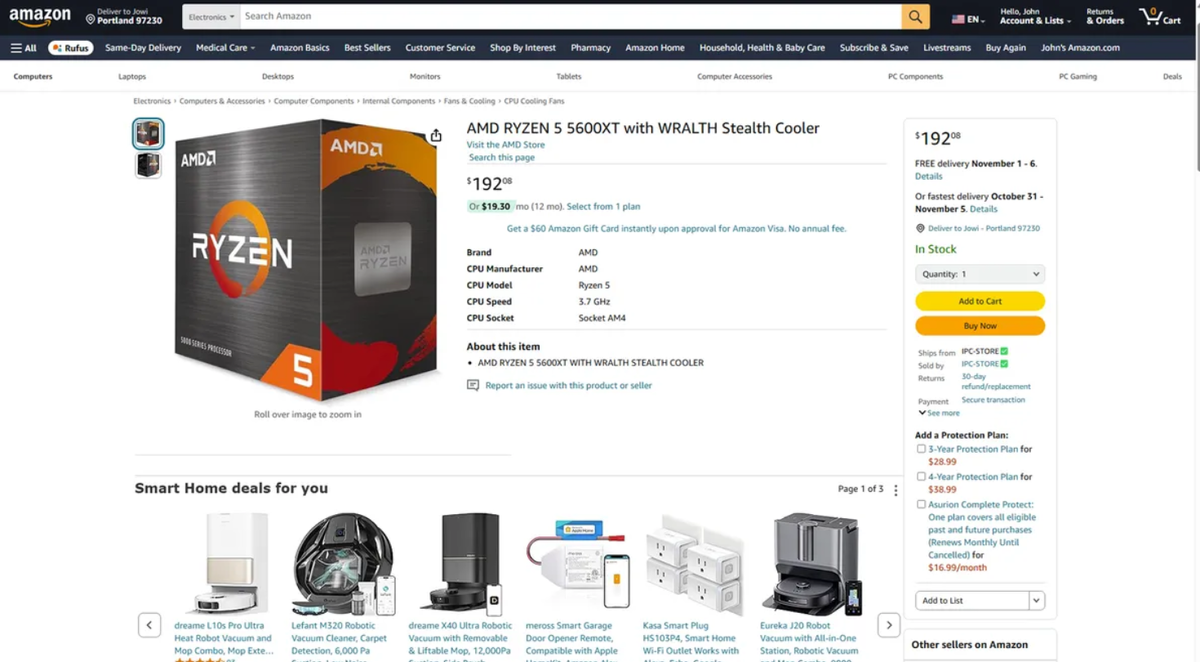
Task: Visit the AMD Store link
Action: tap(506, 145)
